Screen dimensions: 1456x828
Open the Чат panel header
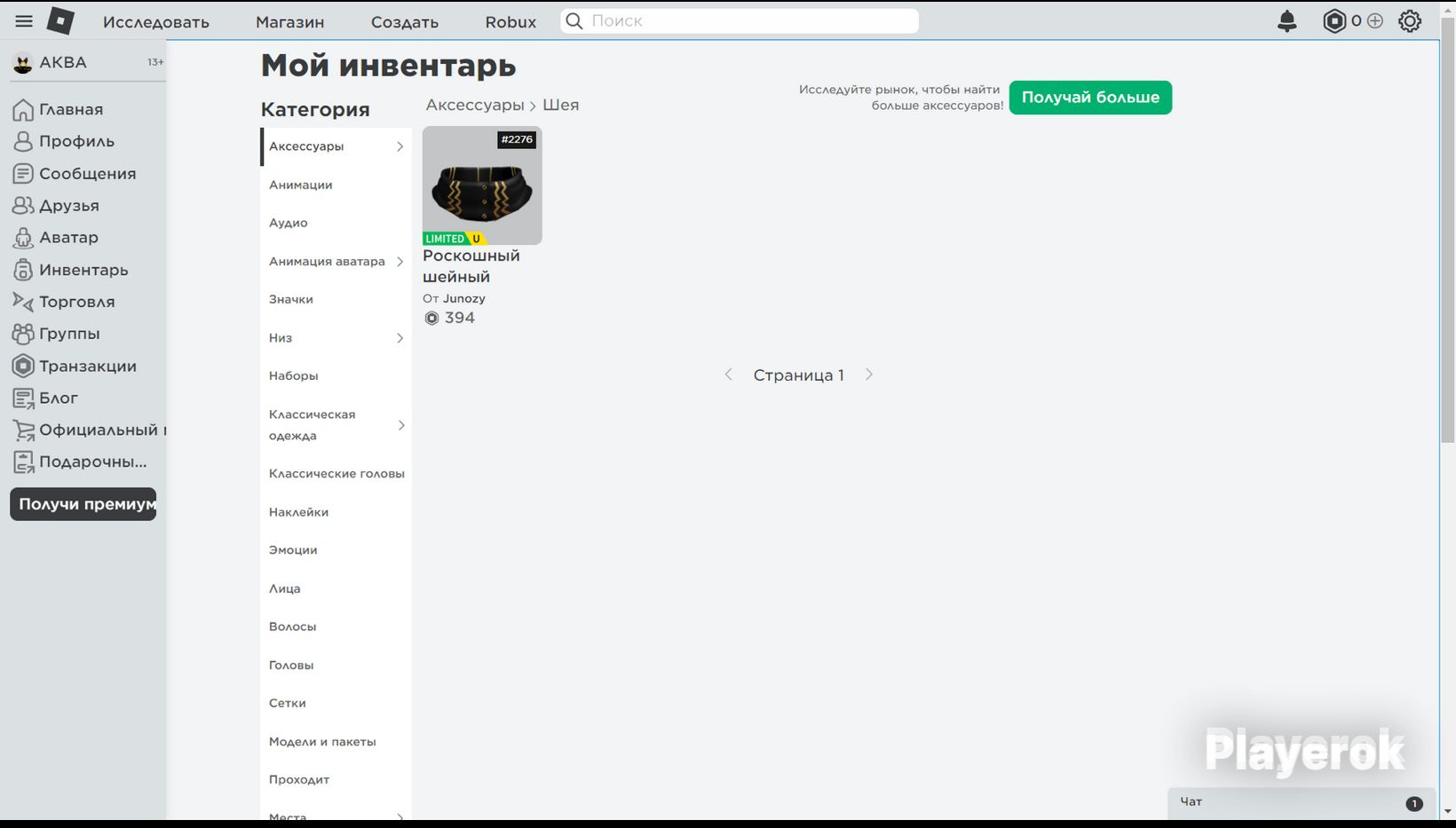point(1300,802)
